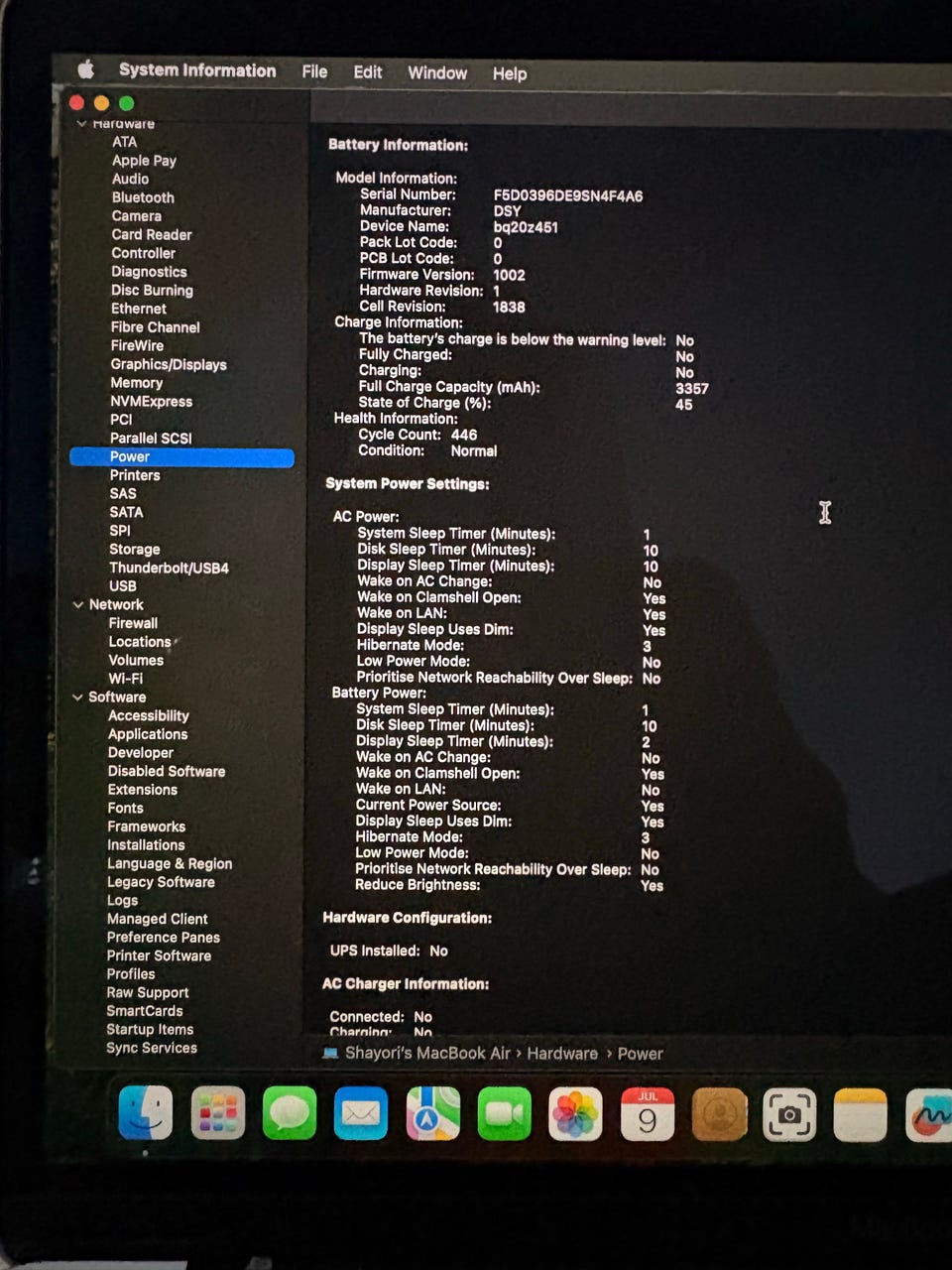Open the Messages app icon
The width and height of the screenshot is (952, 1270).
pos(290,1112)
